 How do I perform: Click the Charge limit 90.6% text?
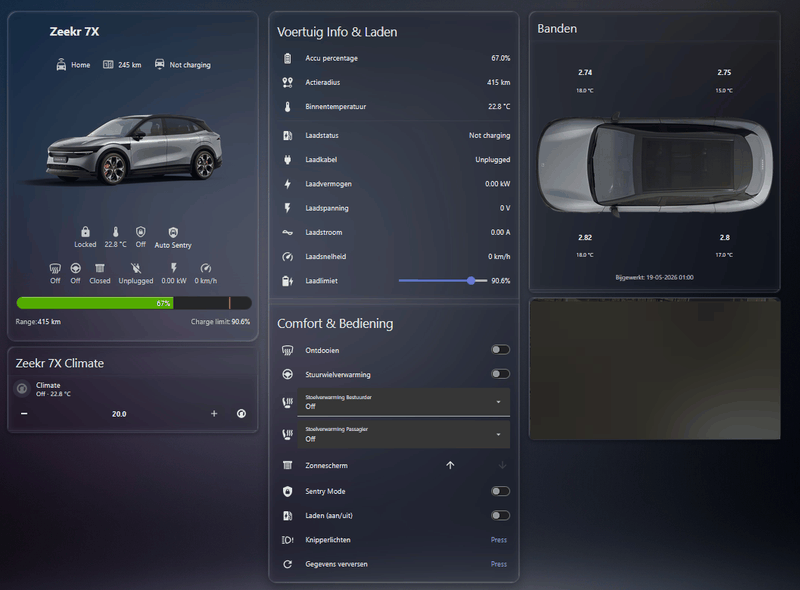pos(220,322)
